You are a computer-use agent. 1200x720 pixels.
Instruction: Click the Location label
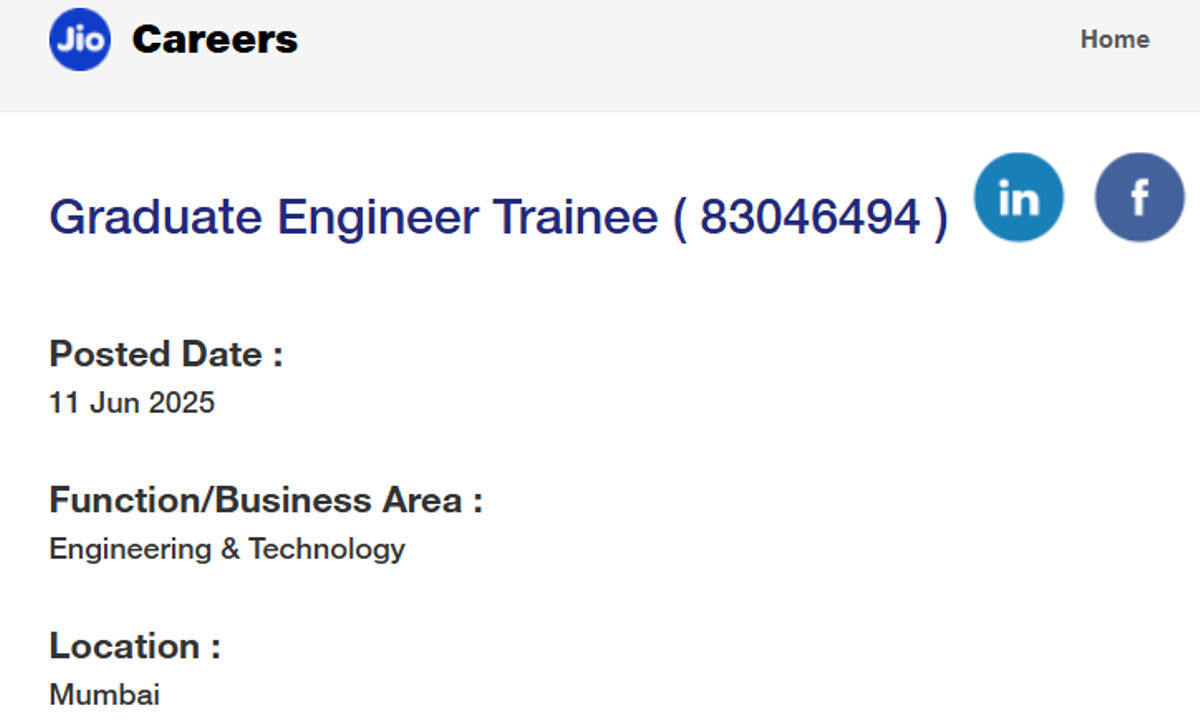tap(135, 646)
